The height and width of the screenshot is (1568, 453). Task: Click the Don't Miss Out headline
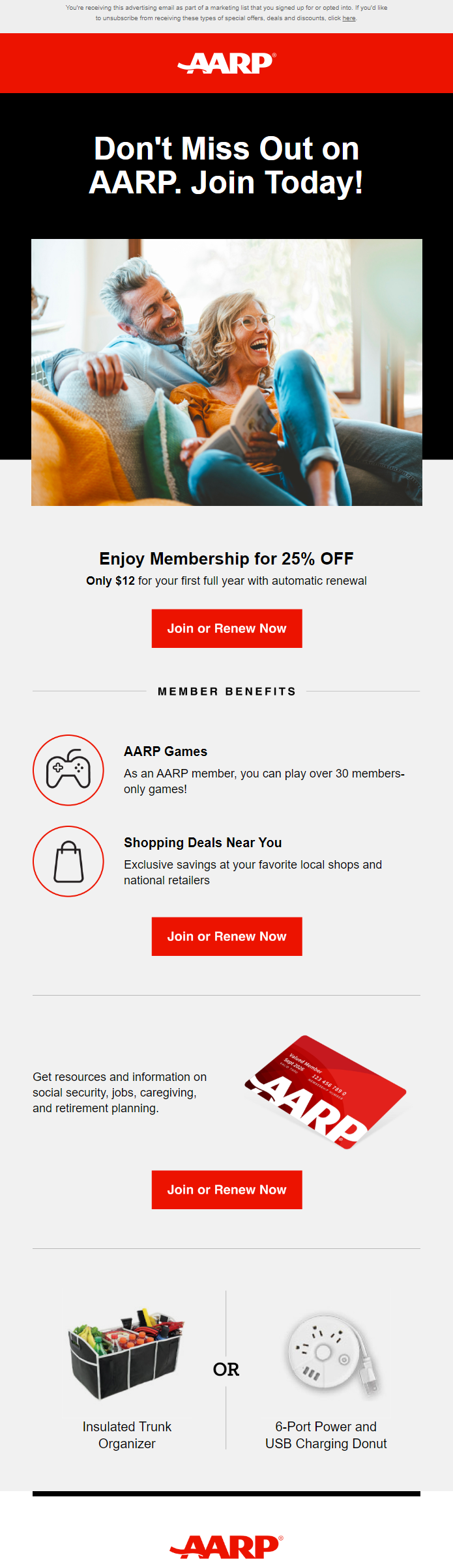pos(226,165)
